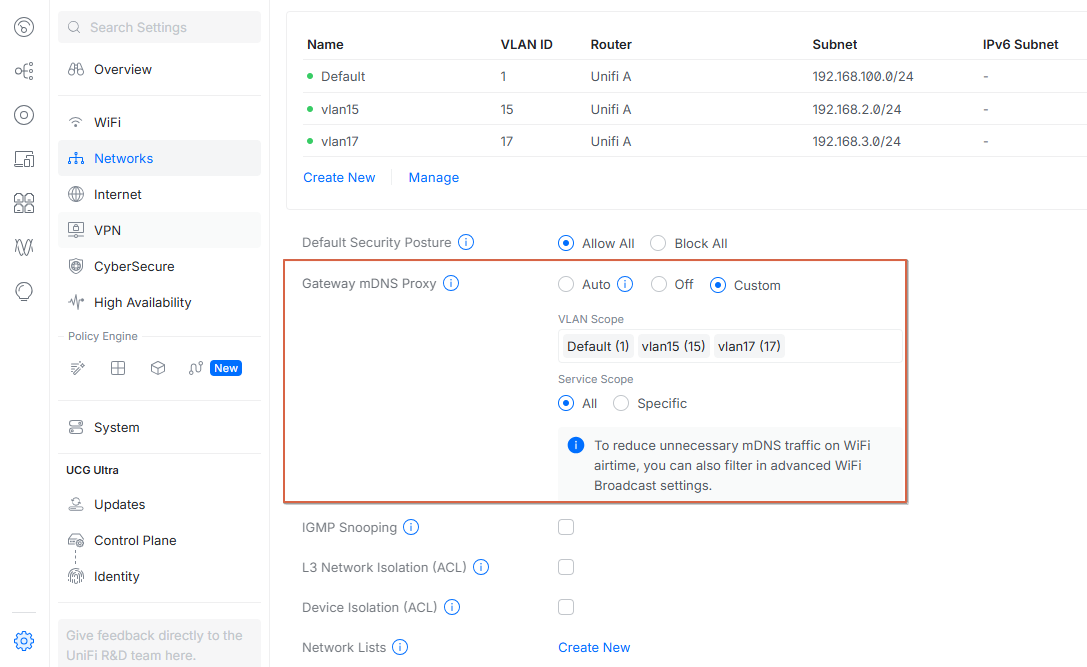
Task: Open the routing icon with New badge
Action: [x=196, y=368]
